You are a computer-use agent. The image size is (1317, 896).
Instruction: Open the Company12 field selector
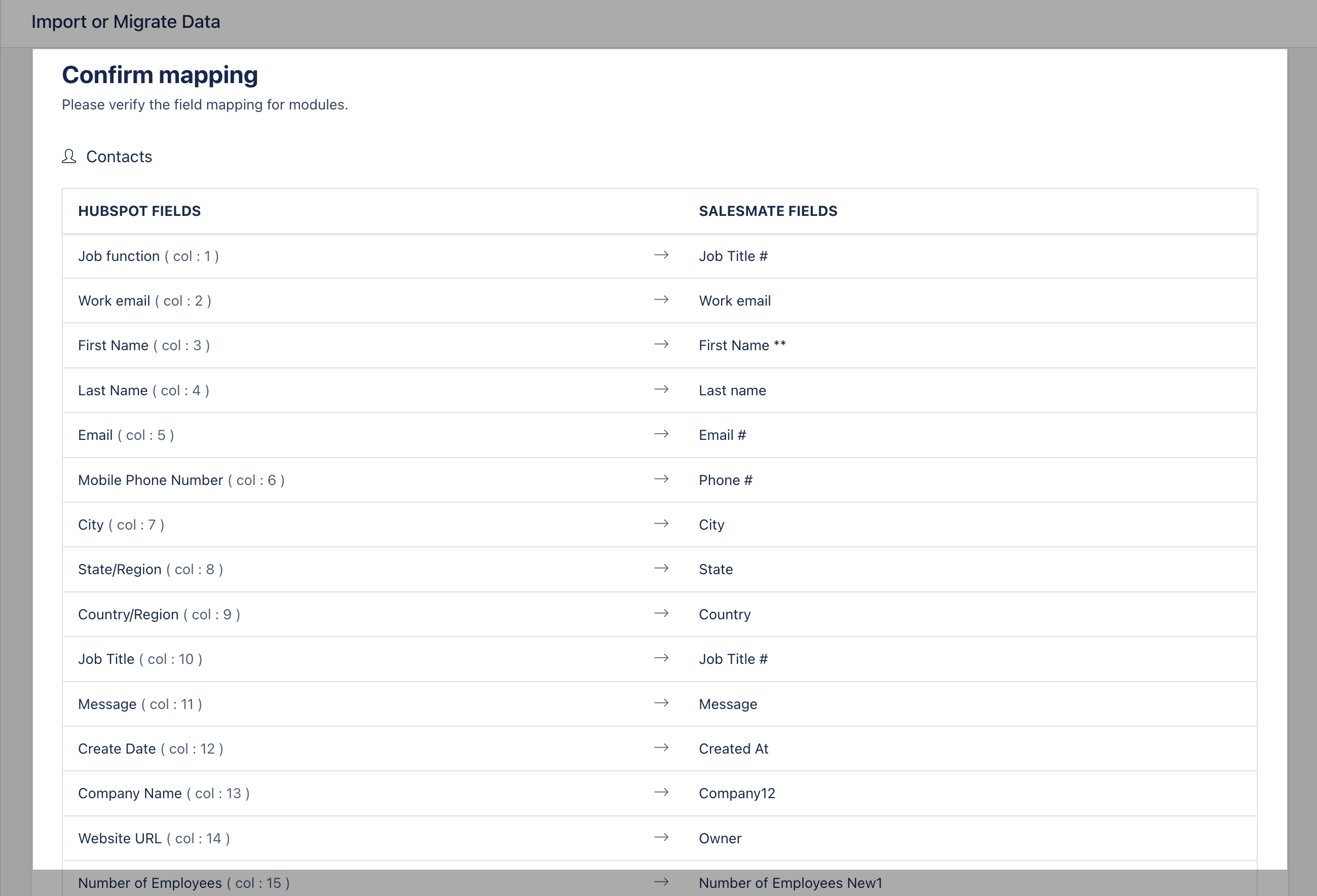[737, 793]
